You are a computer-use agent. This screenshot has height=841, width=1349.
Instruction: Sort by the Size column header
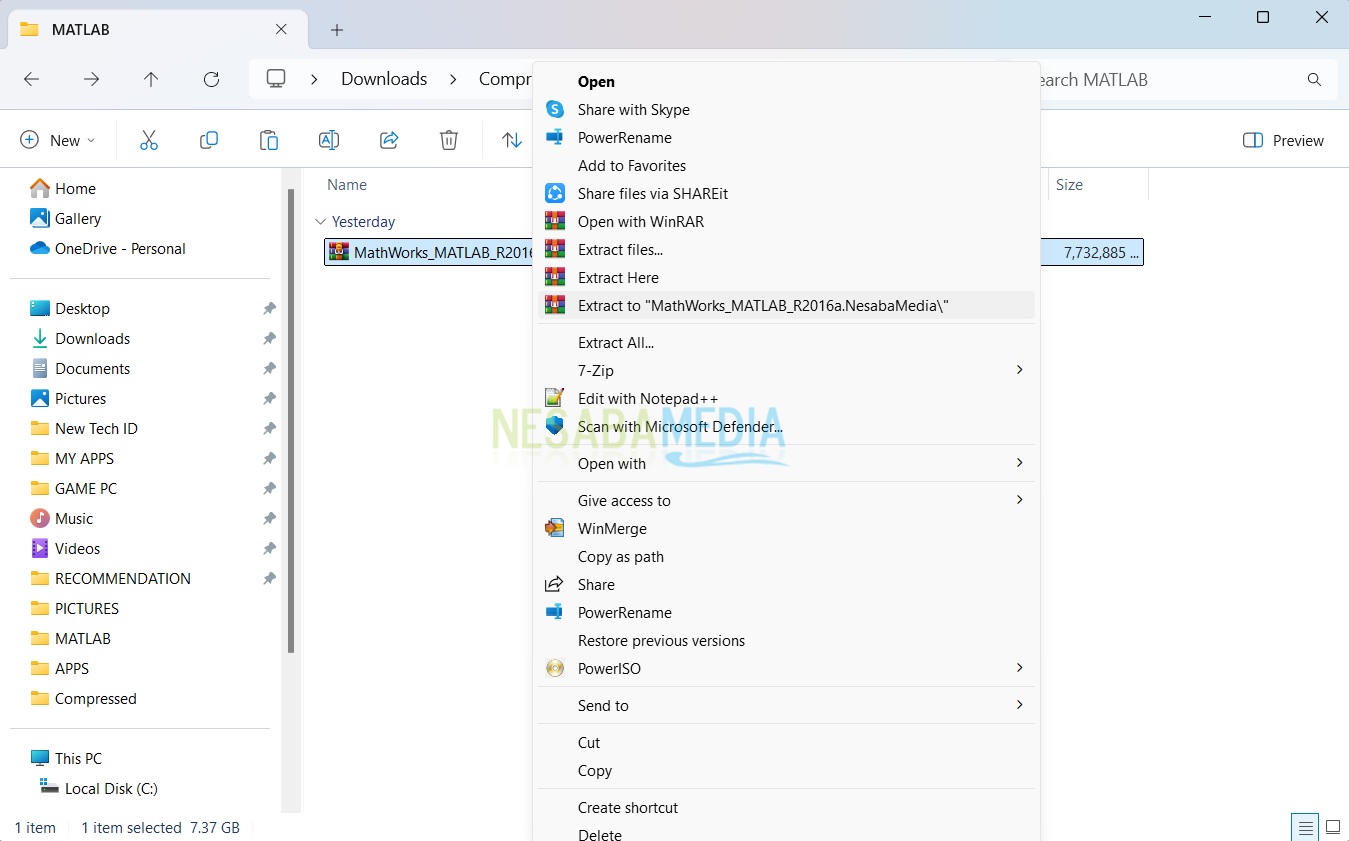(1069, 185)
